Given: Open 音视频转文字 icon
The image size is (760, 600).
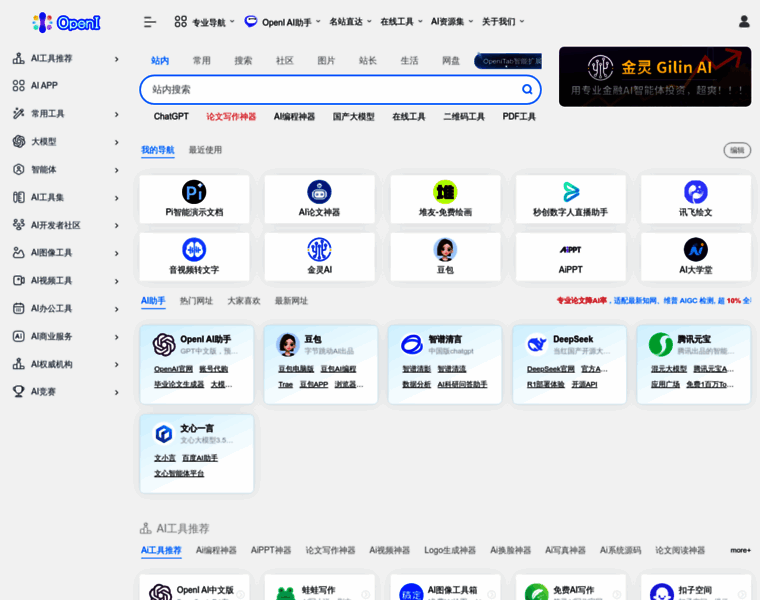Looking at the screenshot, I should click(x=194, y=250).
